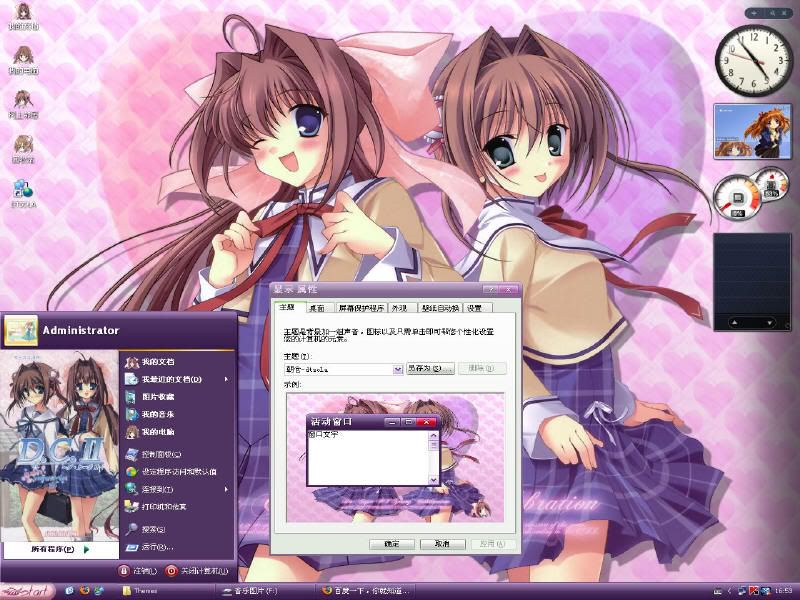The height and width of the screenshot is (600, 800).
Task: Switch to the 音乐图片 (F:) taskbar window
Action: [x=265, y=591]
